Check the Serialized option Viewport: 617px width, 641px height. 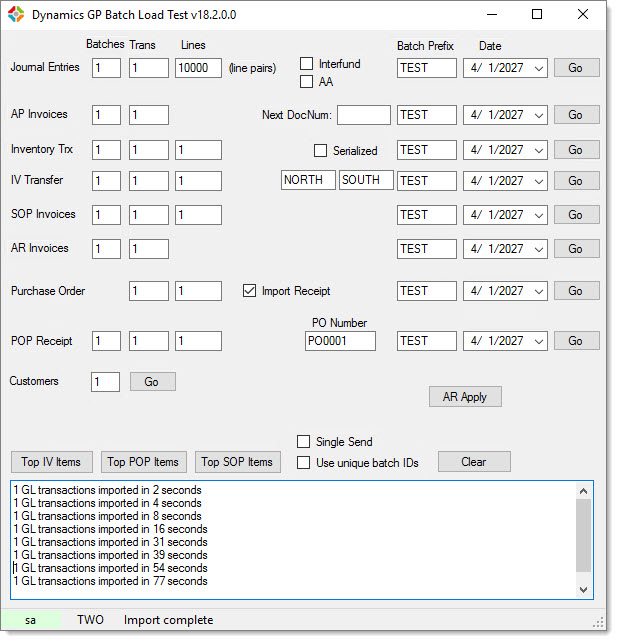coord(320,150)
